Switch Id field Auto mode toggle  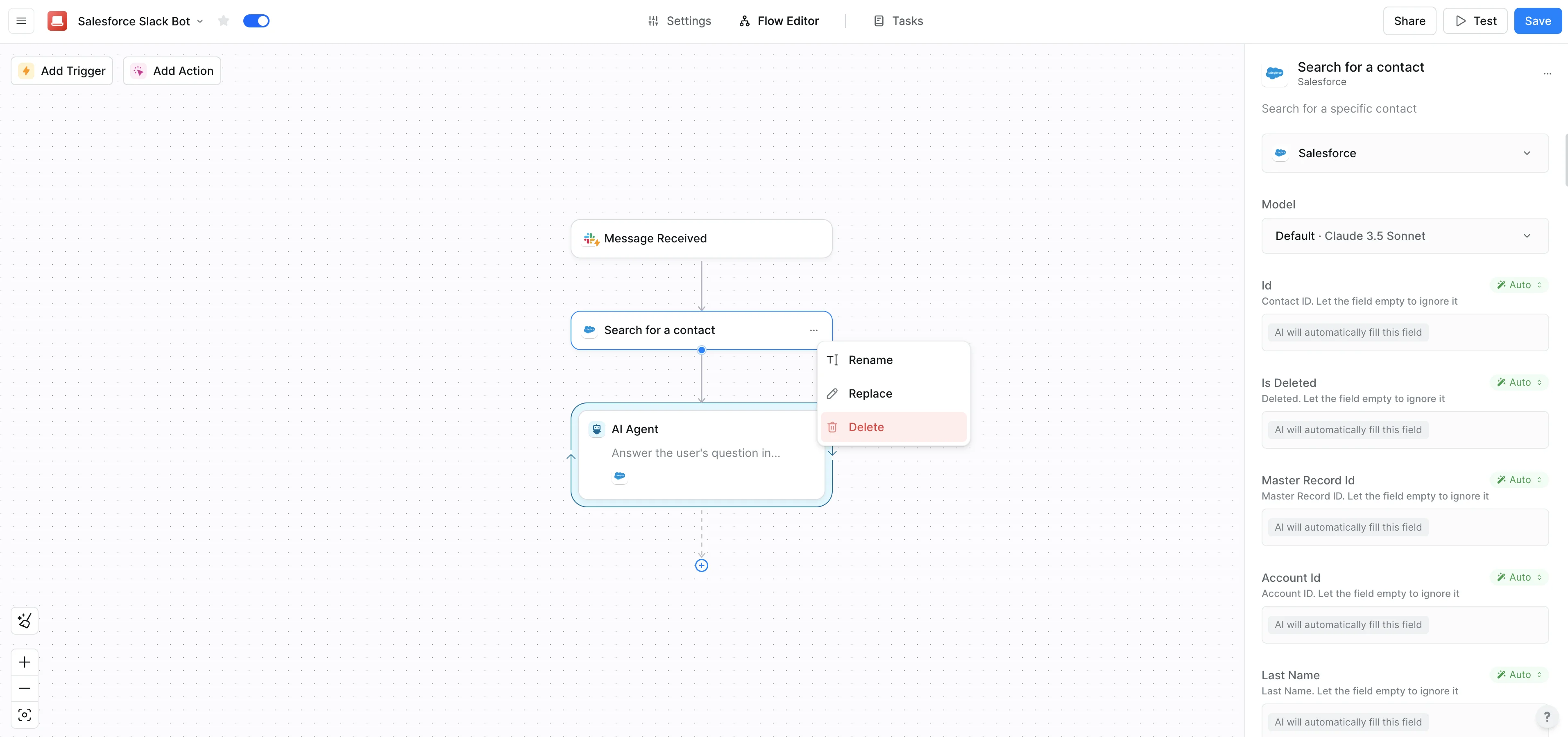coord(1519,285)
